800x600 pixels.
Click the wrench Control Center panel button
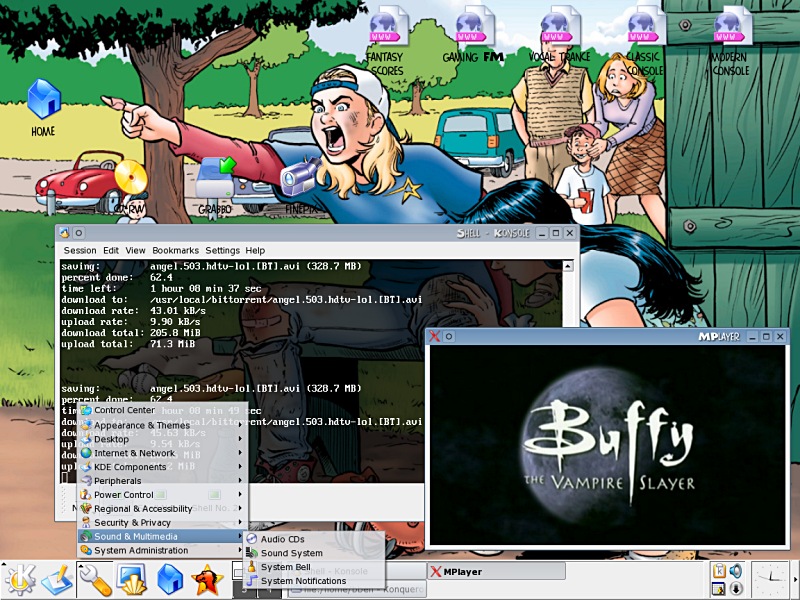pyautogui.click(x=95, y=580)
